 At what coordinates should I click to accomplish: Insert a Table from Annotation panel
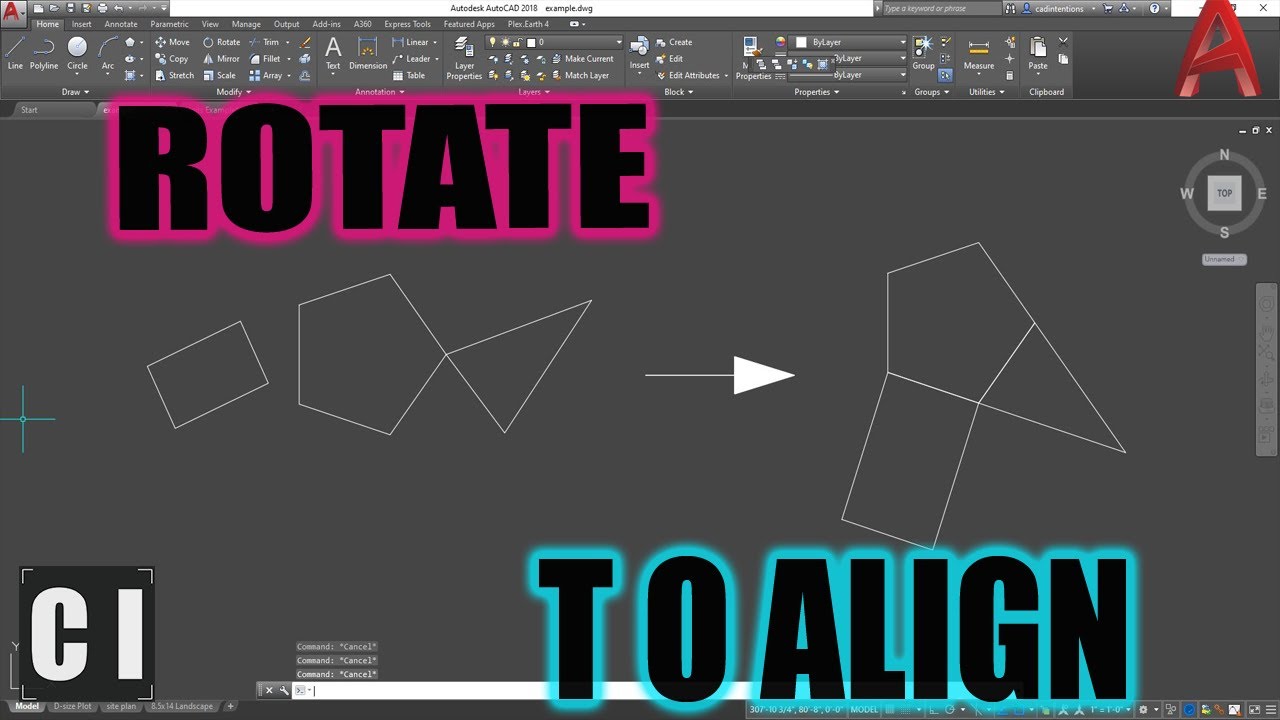(x=409, y=75)
